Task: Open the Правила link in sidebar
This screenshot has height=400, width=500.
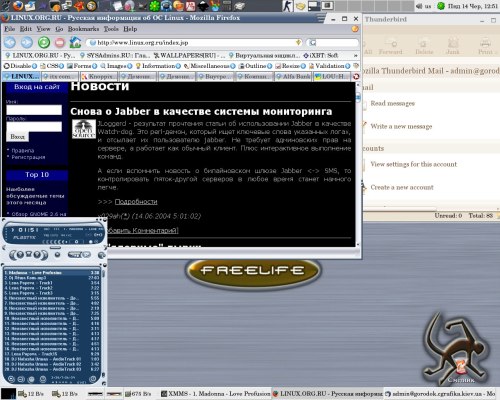Action: tap(23, 151)
